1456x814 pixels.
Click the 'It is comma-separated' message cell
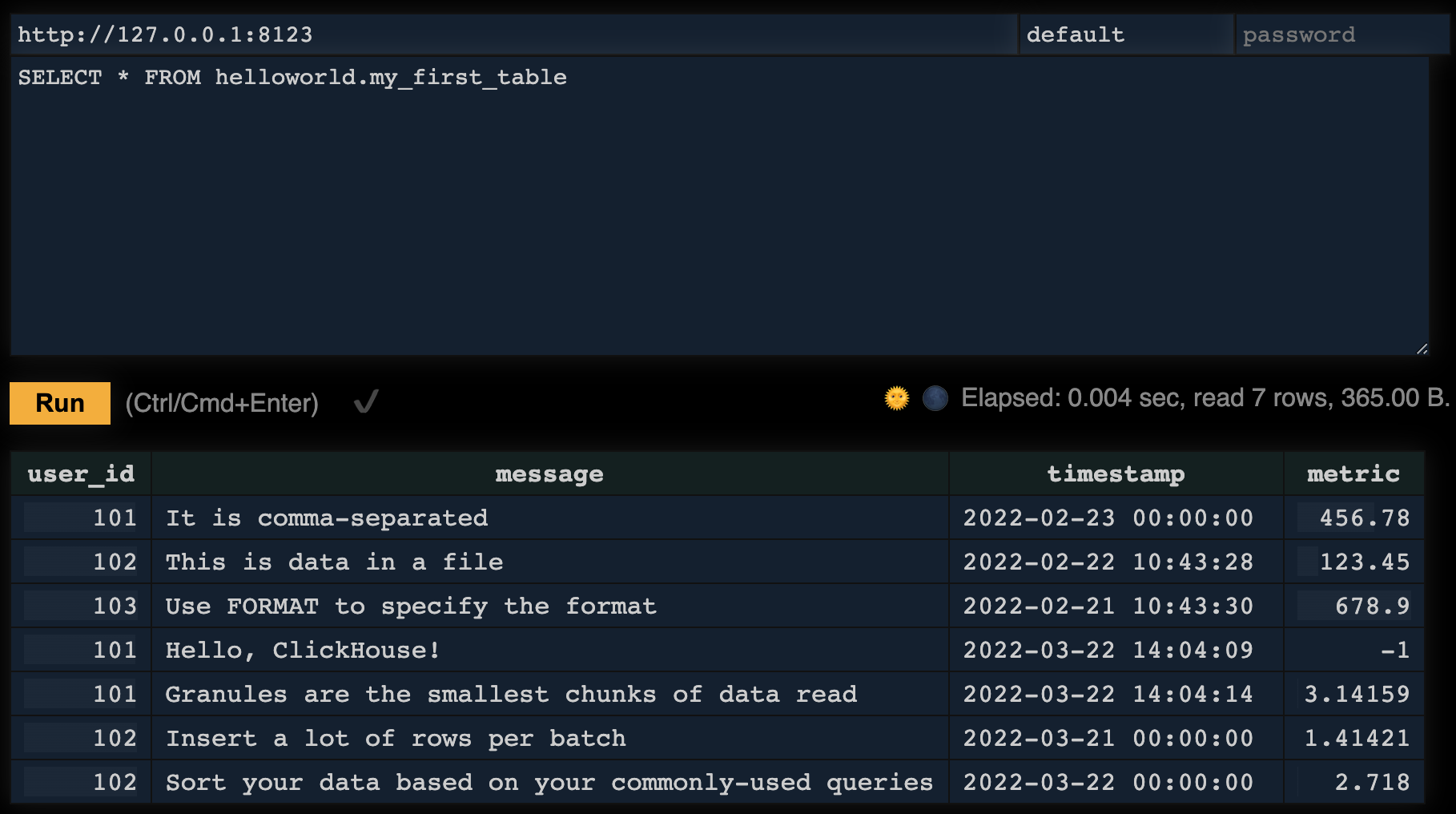pyautogui.click(x=326, y=518)
